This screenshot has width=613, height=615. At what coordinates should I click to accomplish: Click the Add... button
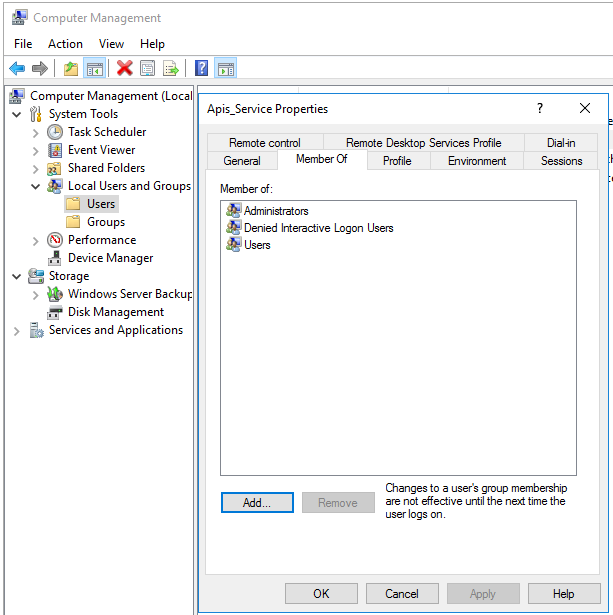coord(257,503)
